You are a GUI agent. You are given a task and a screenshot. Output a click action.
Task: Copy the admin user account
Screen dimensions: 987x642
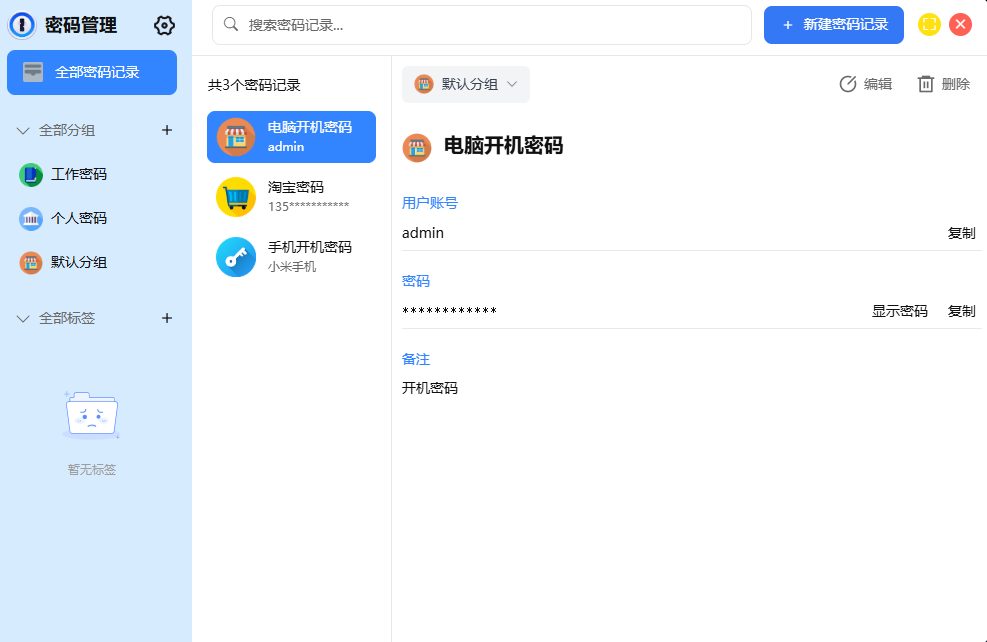click(x=961, y=233)
